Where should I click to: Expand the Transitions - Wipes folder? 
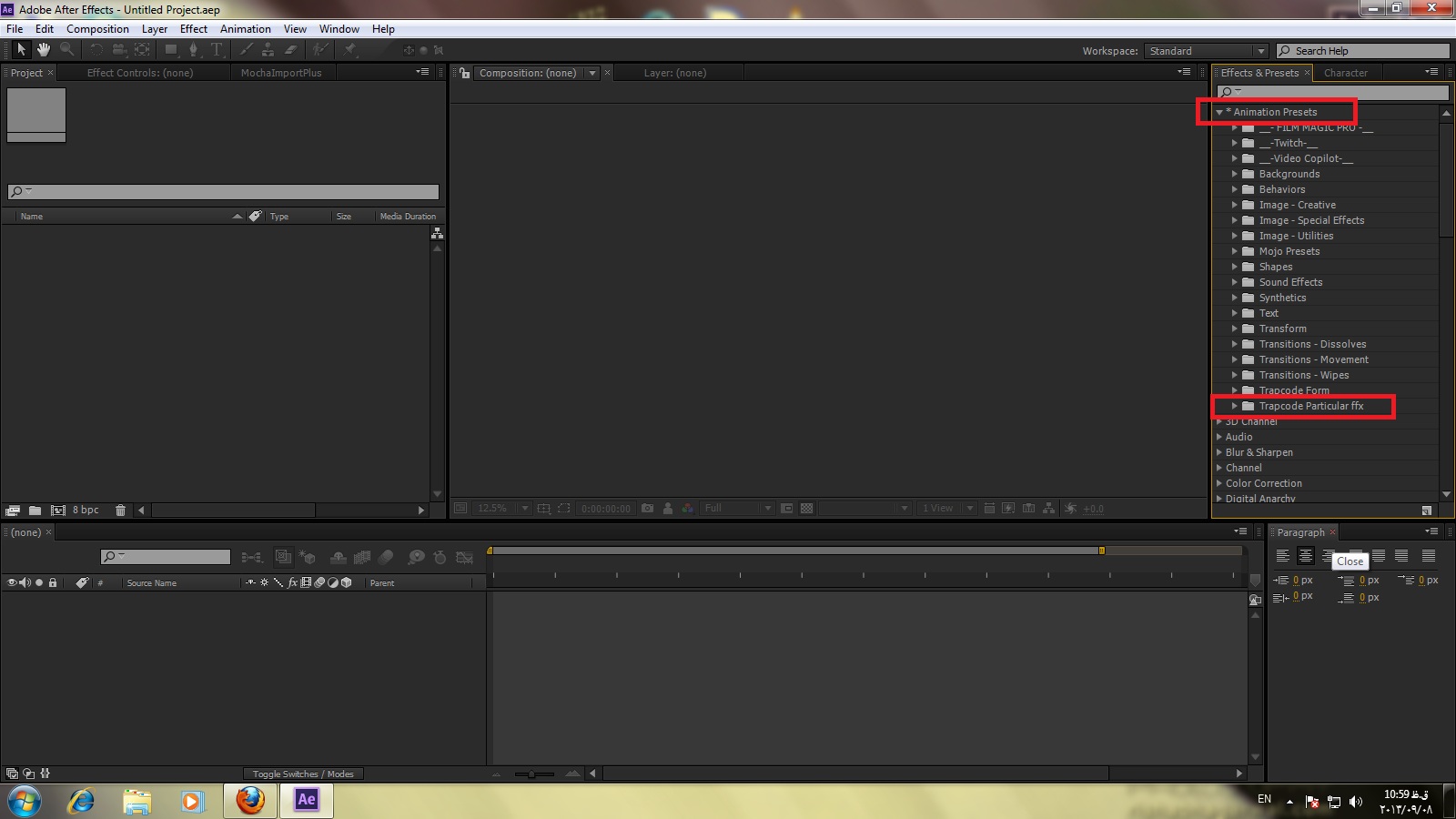tap(1235, 375)
